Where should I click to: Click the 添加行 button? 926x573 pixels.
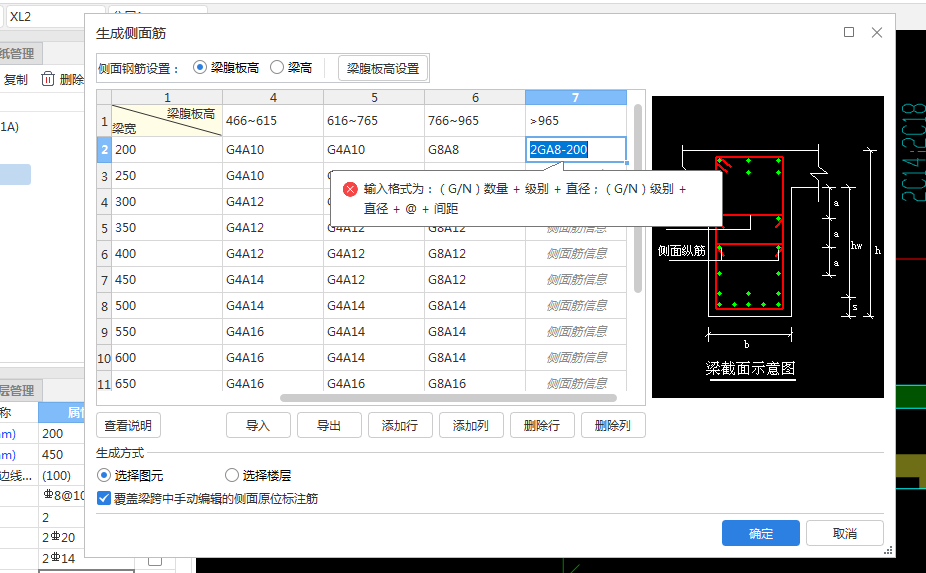pos(400,425)
